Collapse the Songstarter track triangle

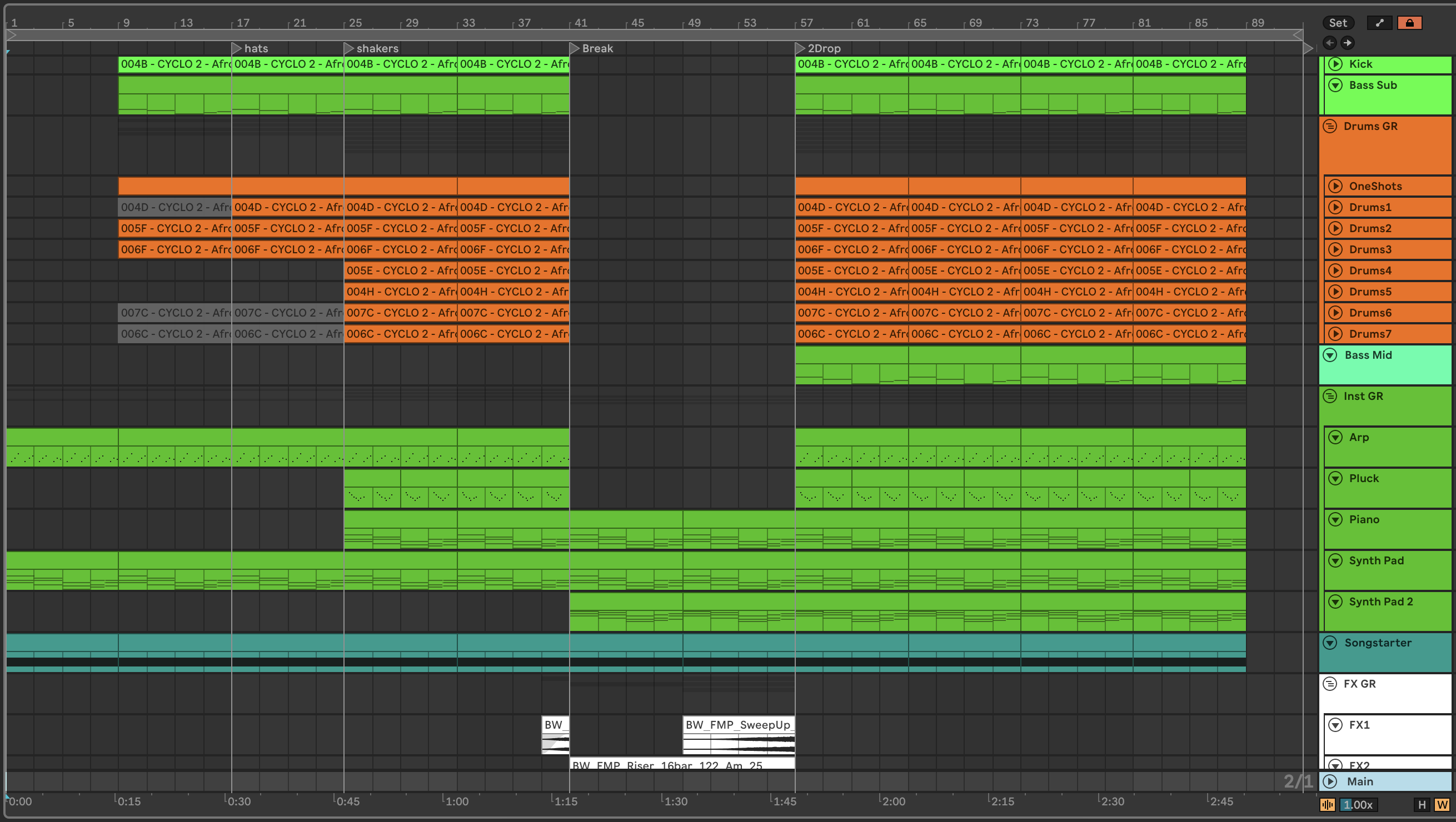(x=1330, y=643)
